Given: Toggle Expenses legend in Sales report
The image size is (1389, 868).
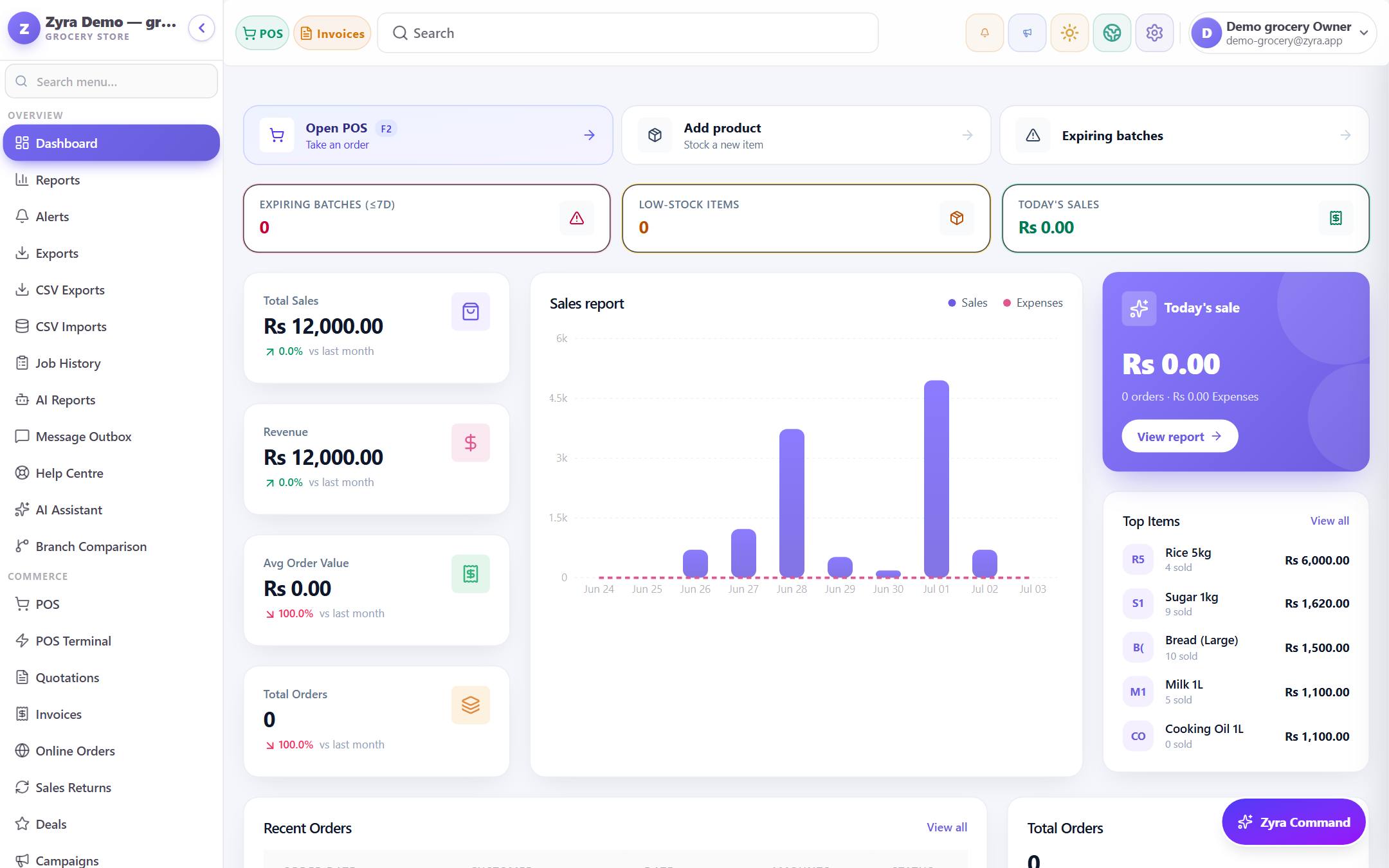Looking at the screenshot, I should [x=1033, y=303].
